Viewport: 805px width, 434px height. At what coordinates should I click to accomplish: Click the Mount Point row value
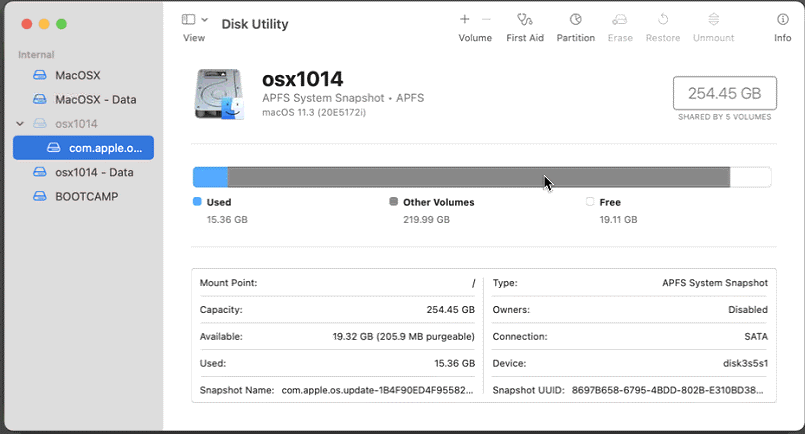tap(473, 283)
